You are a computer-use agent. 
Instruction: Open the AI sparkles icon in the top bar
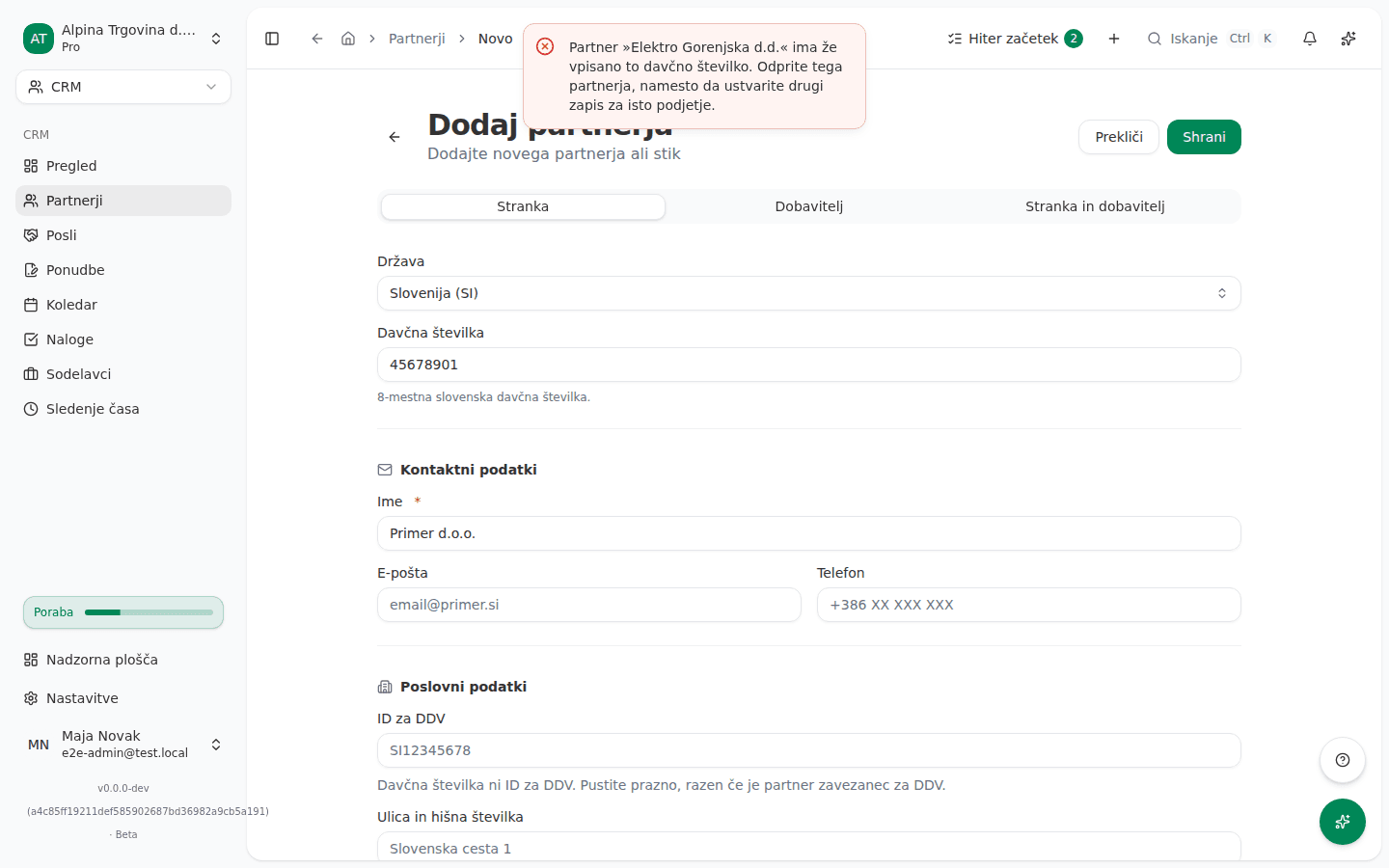1348,39
